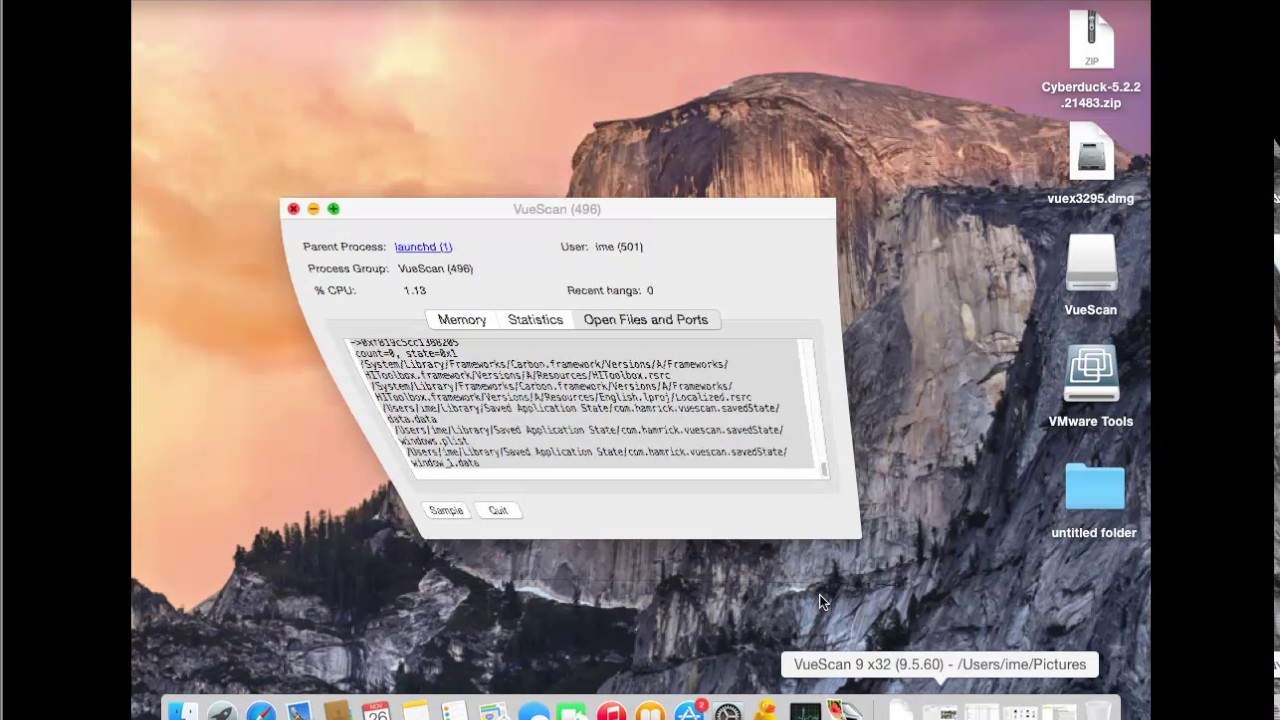Click the Quit button

point(498,510)
